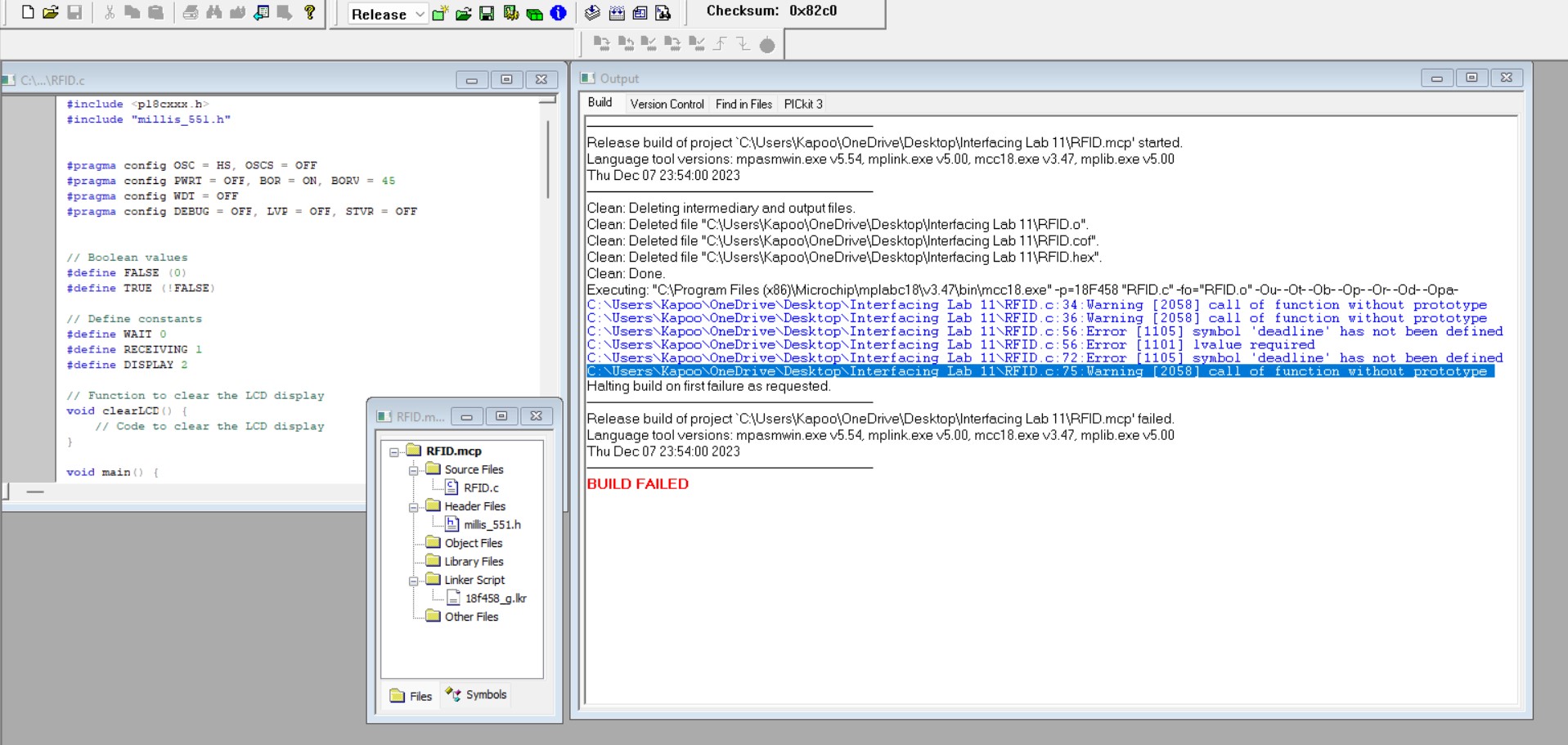Build the project with the Build All icon
This screenshot has height=745, width=1568.
click(535, 14)
